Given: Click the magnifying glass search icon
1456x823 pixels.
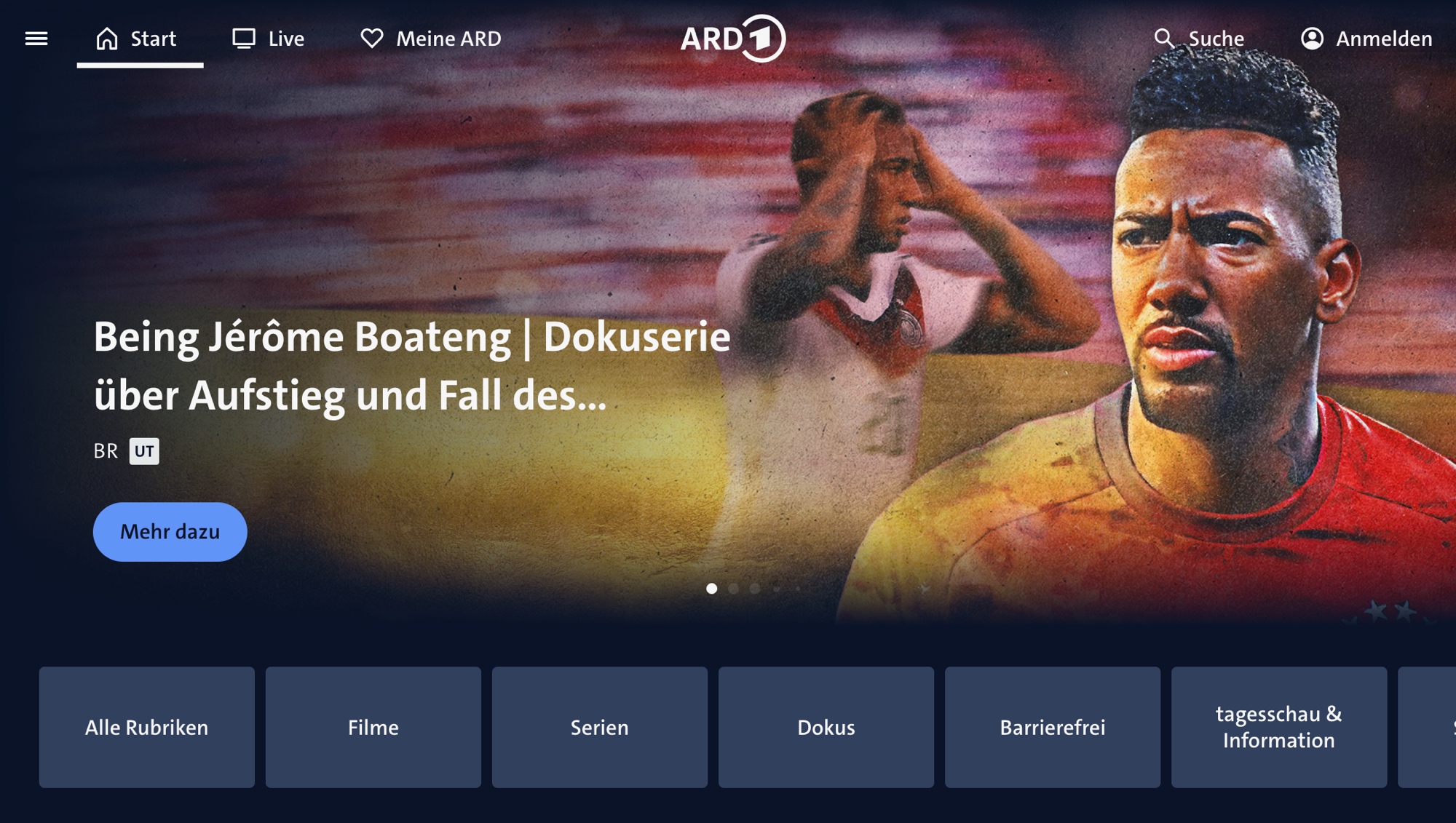Looking at the screenshot, I should click(x=1164, y=39).
